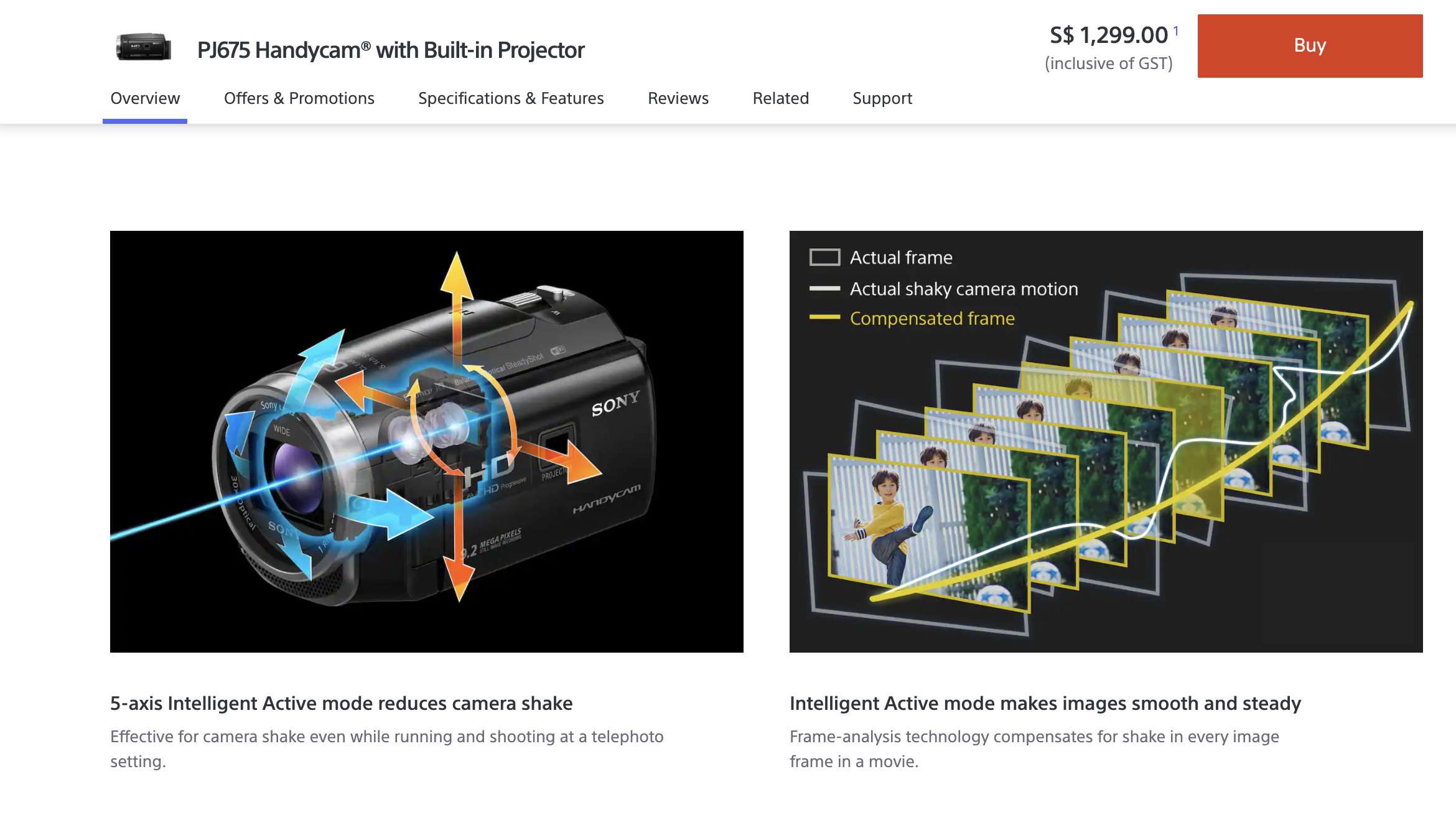
Task: Click the 5-axis stabilization diagram icon
Action: click(x=427, y=441)
